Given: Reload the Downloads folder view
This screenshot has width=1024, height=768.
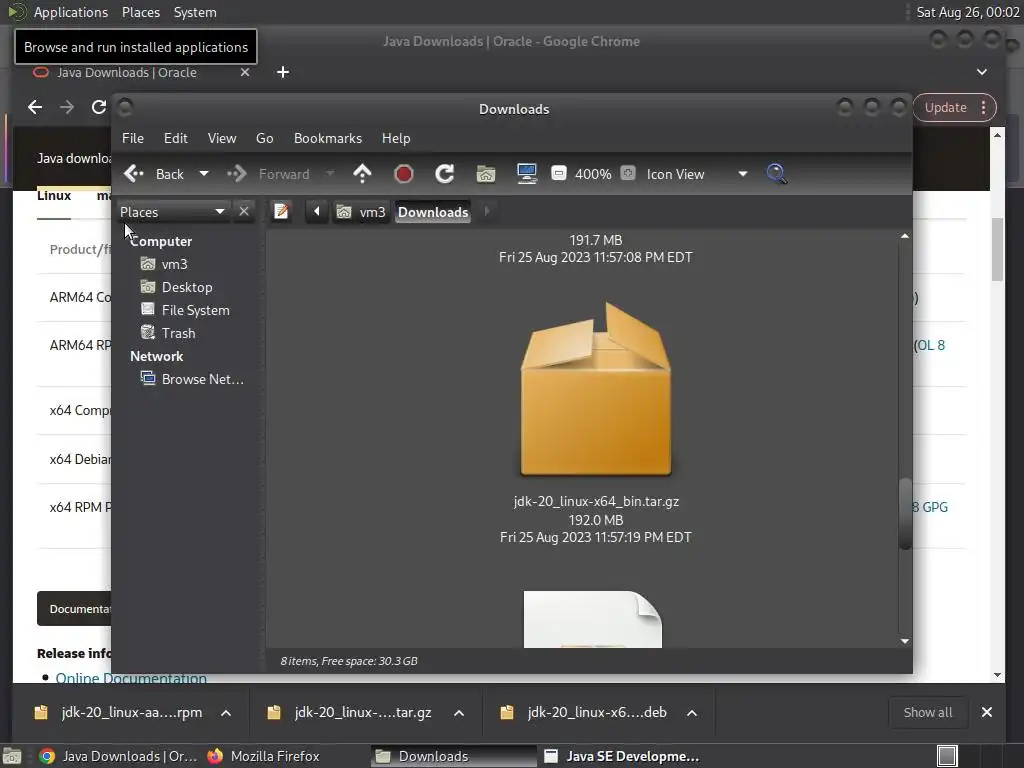Looking at the screenshot, I should pyautogui.click(x=445, y=174).
